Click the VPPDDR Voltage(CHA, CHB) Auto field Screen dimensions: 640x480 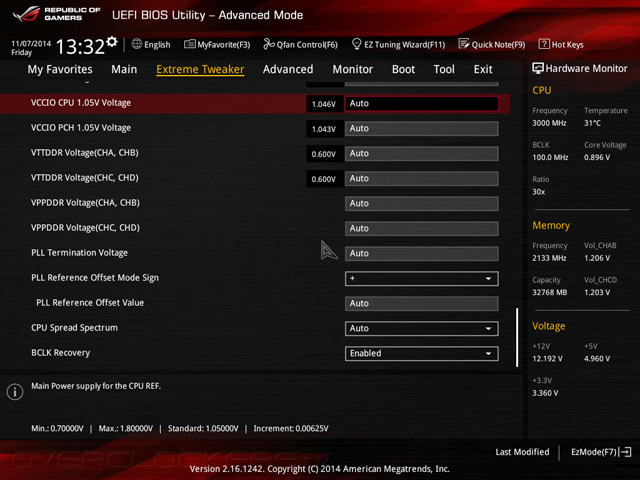coord(421,204)
